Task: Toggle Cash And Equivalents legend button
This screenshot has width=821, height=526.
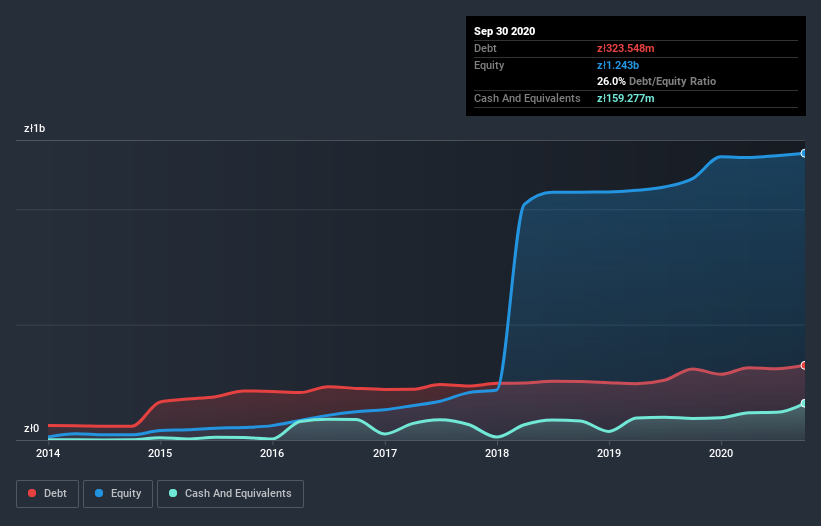Action: tap(230, 494)
